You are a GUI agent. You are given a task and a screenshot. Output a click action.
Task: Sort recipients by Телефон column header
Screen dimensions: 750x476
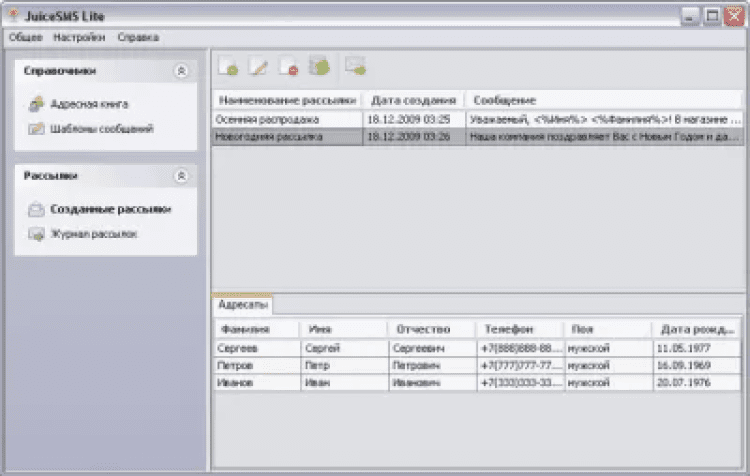coord(520,329)
